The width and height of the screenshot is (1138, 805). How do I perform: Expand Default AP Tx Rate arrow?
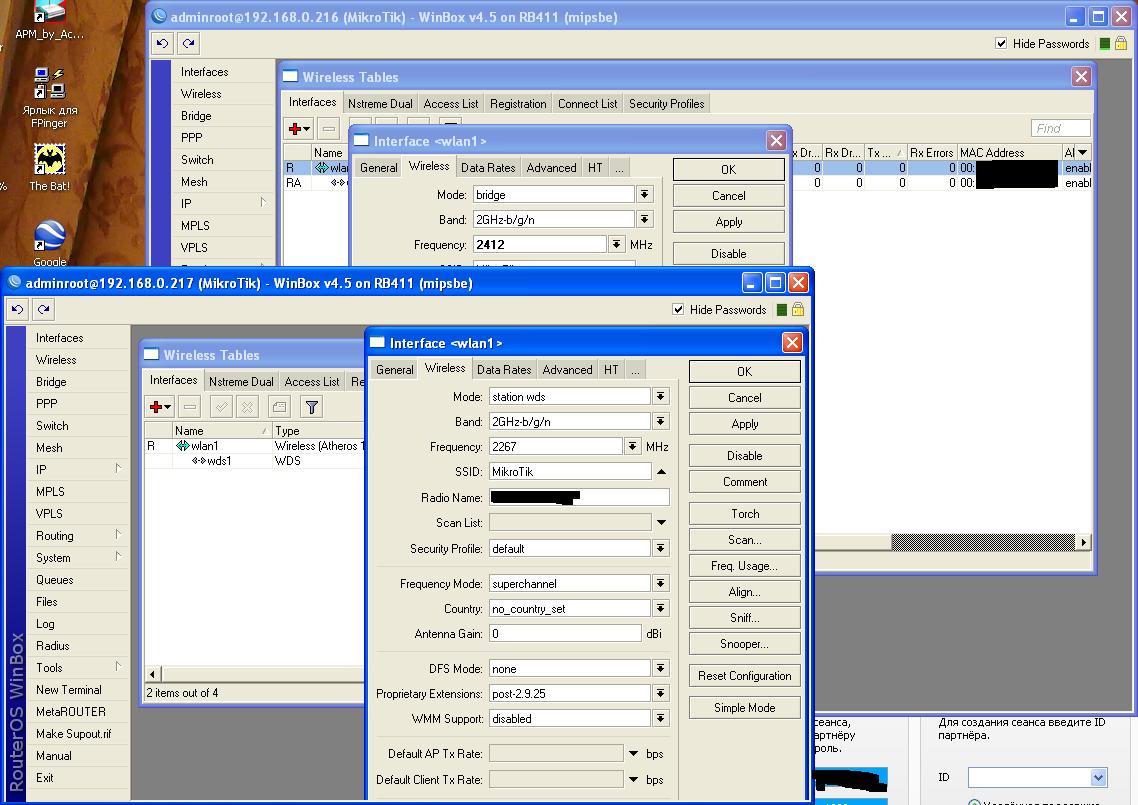pos(634,753)
